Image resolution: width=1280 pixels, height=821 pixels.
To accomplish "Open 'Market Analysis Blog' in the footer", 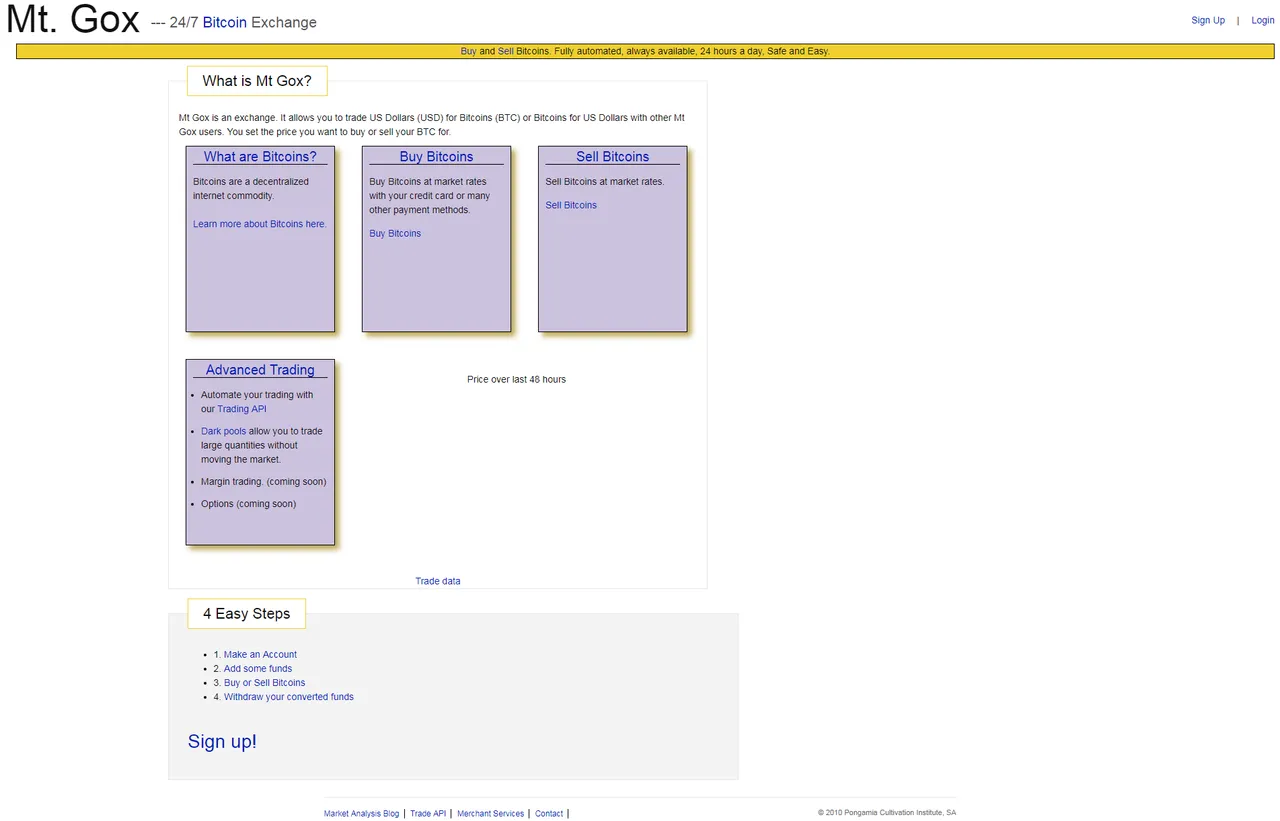I will coord(361,814).
